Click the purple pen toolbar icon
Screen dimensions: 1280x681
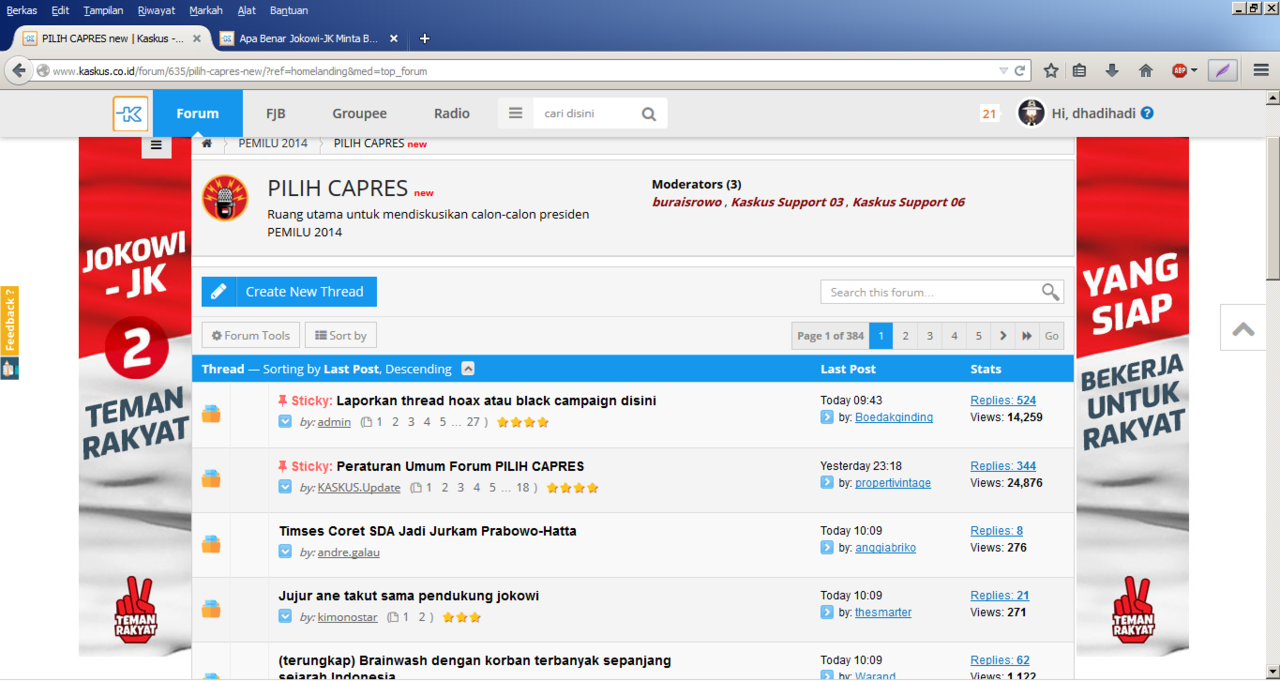[1223, 71]
